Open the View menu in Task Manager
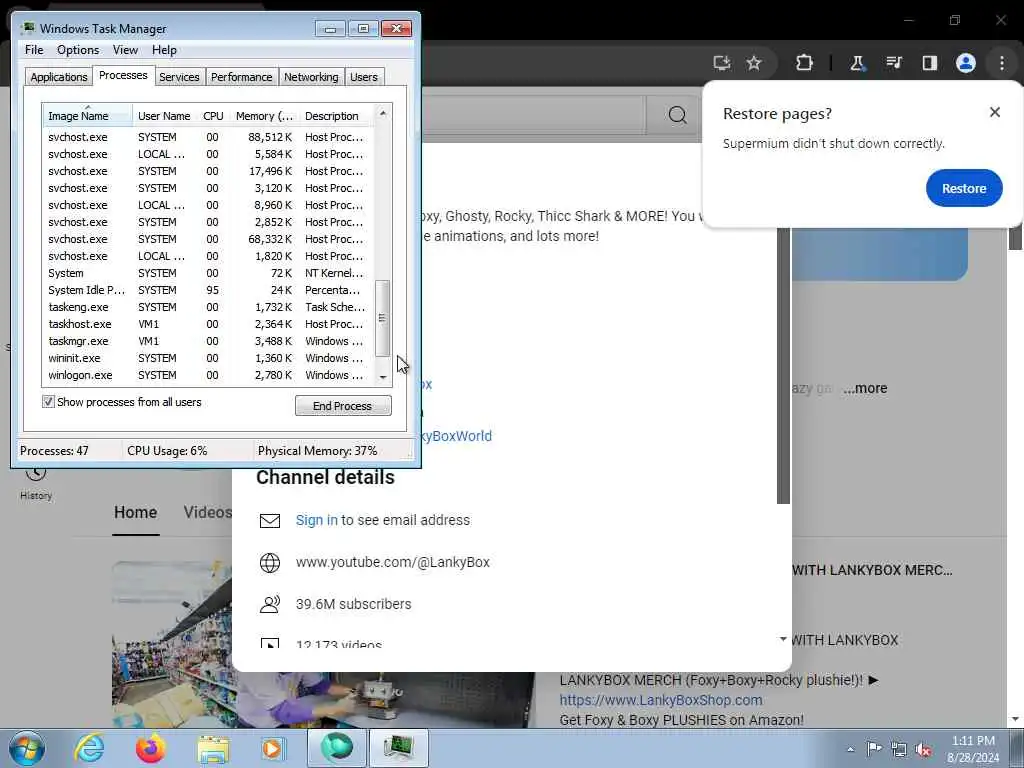The height and width of the screenshot is (768, 1024). coord(125,50)
